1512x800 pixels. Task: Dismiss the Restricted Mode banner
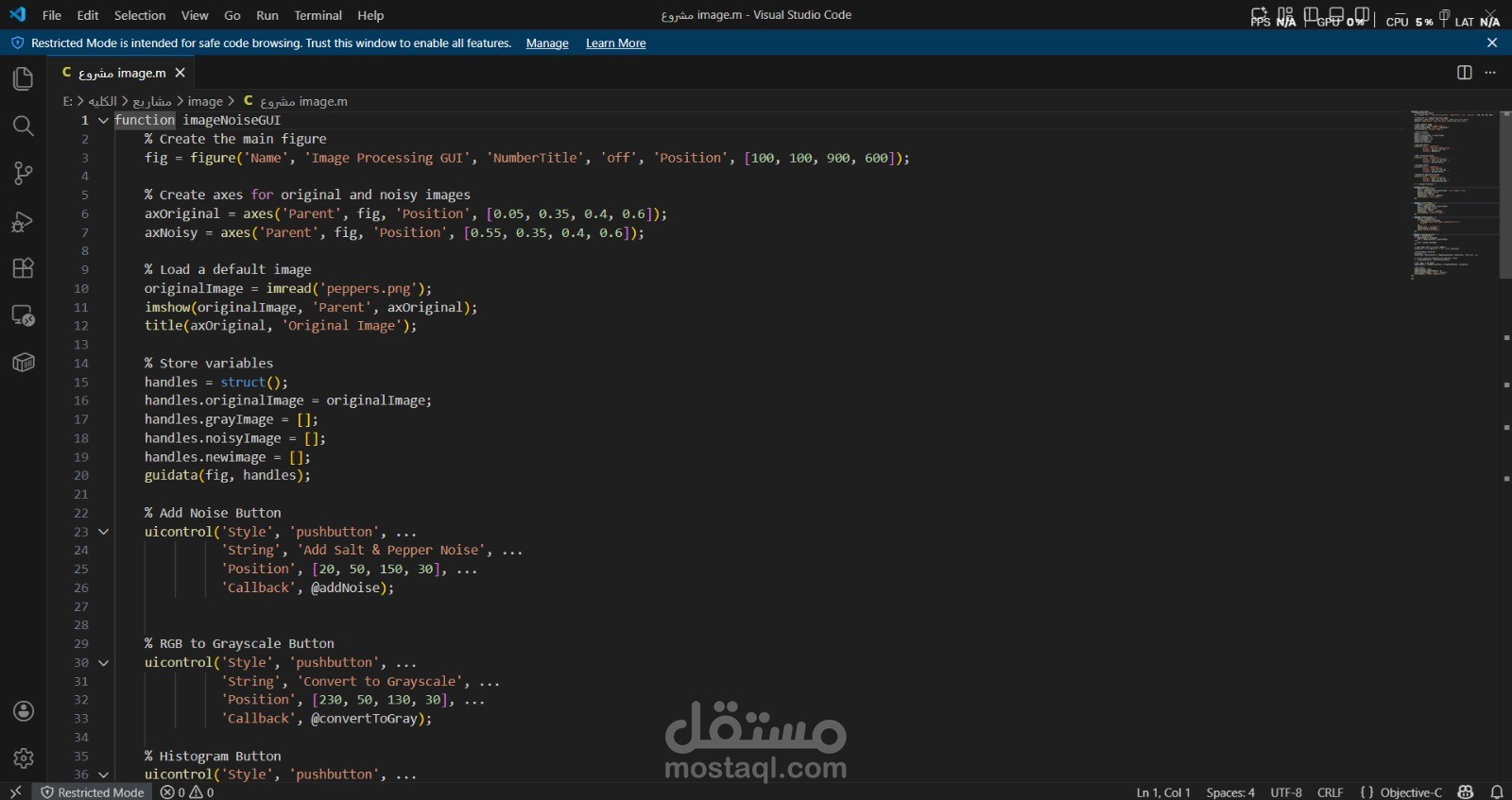(x=1492, y=43)
